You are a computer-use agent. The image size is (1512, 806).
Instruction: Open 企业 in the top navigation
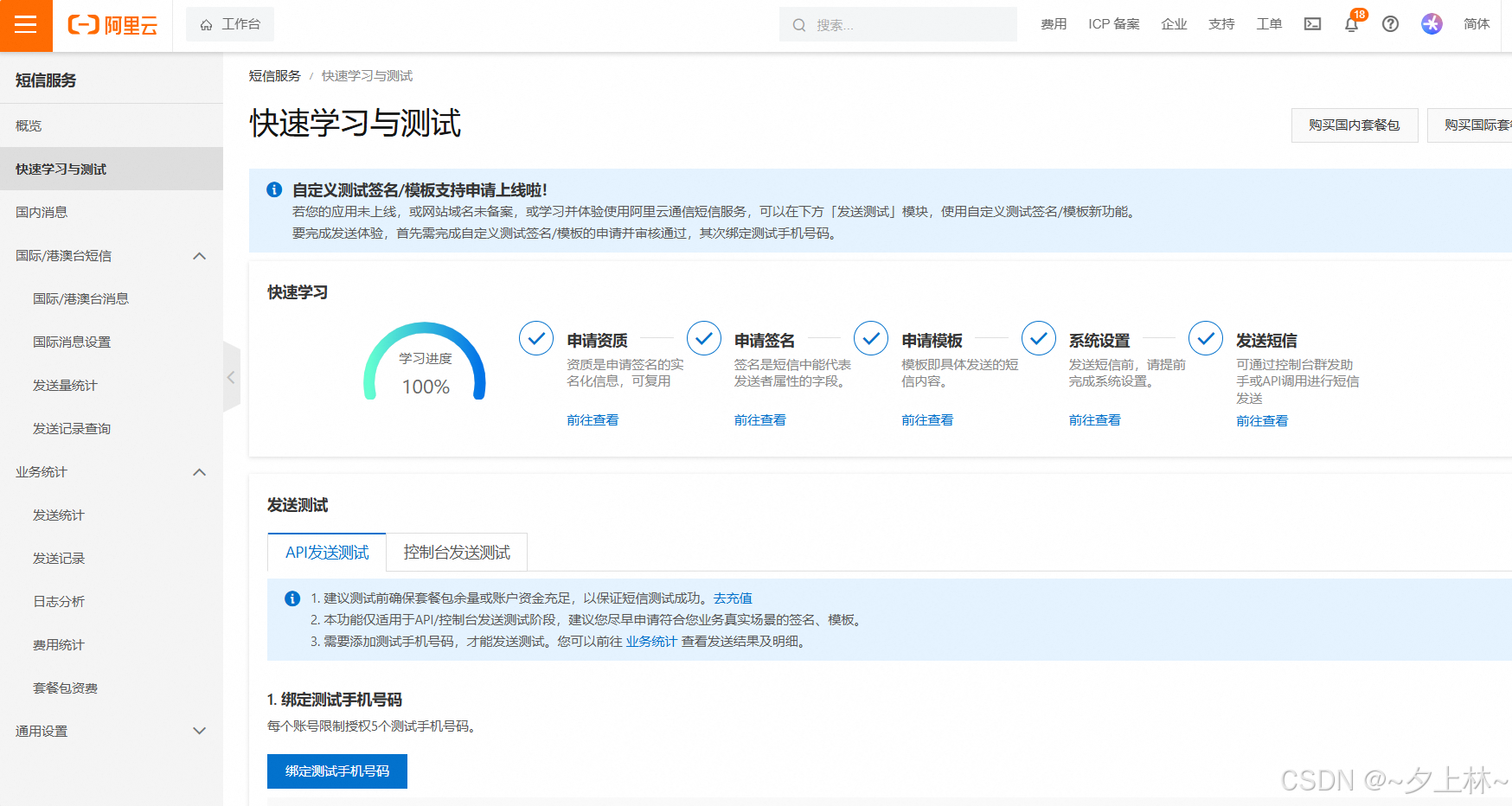(x=1174, y=24)
